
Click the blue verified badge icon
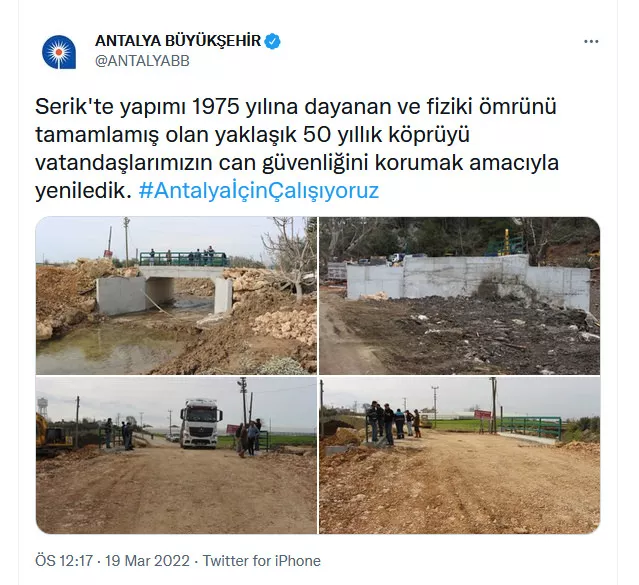(272, 41)
